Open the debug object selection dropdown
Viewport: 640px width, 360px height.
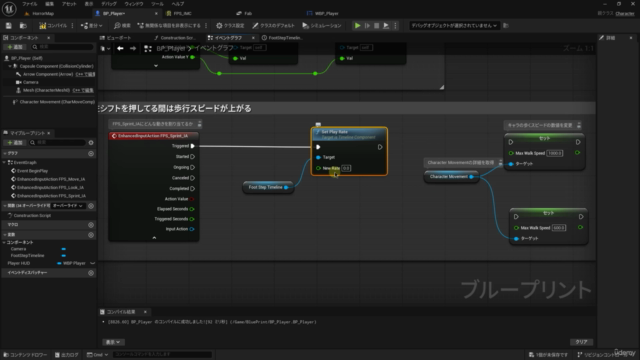pos(454,25)
